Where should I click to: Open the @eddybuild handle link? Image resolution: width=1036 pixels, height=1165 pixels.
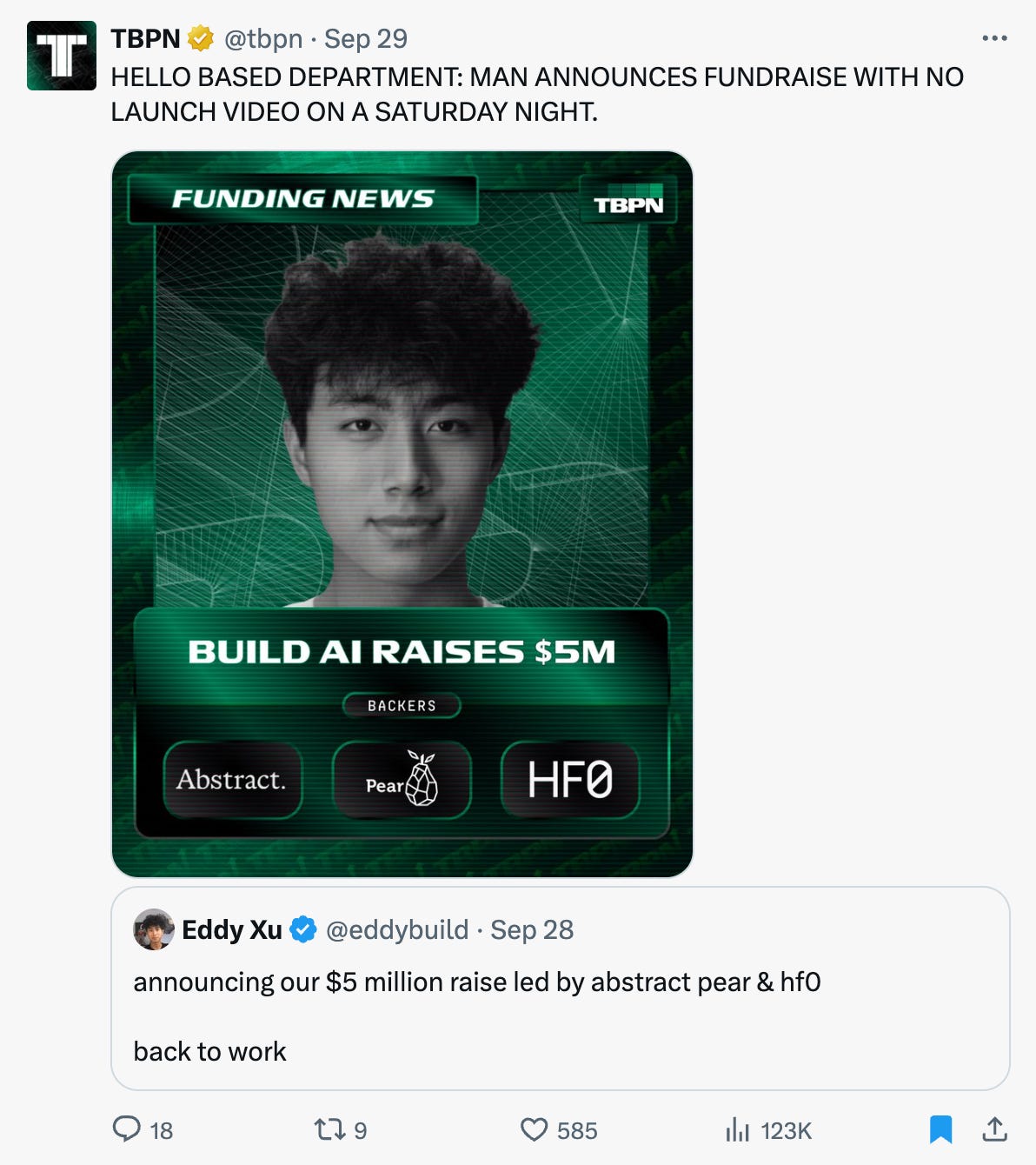point(397,929)
